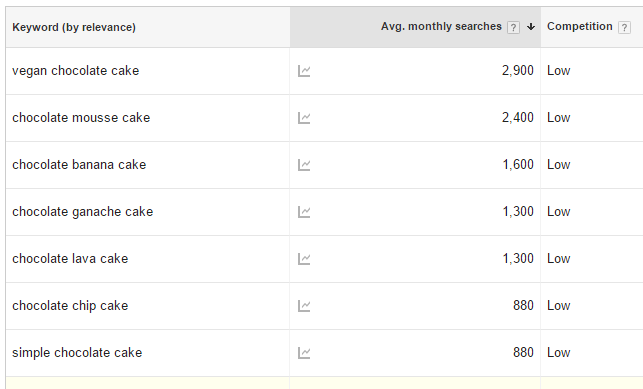Click the chocolate lava cake keyword
643x389 pixels.
tap(70, 259)
